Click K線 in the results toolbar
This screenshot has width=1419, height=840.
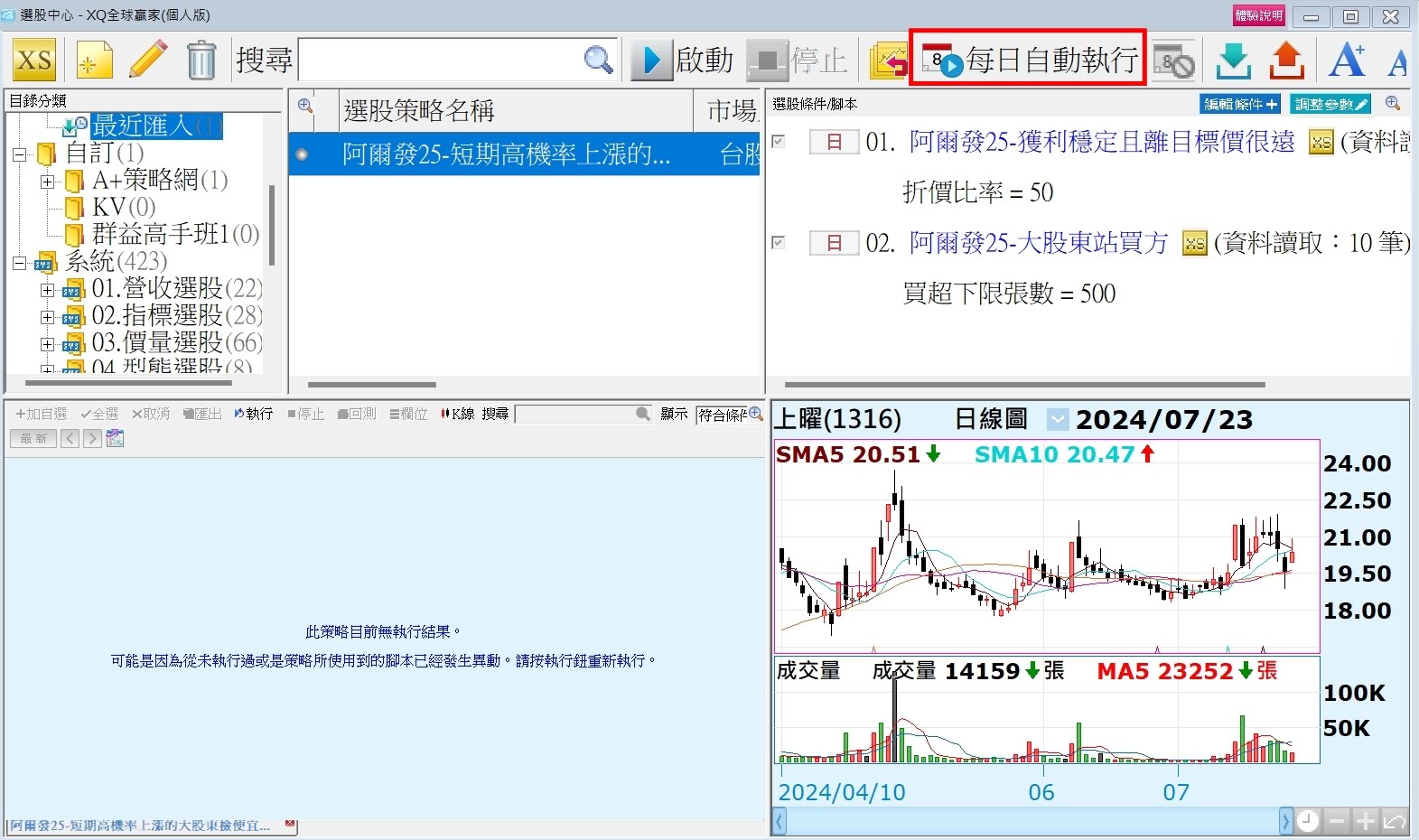458,414
